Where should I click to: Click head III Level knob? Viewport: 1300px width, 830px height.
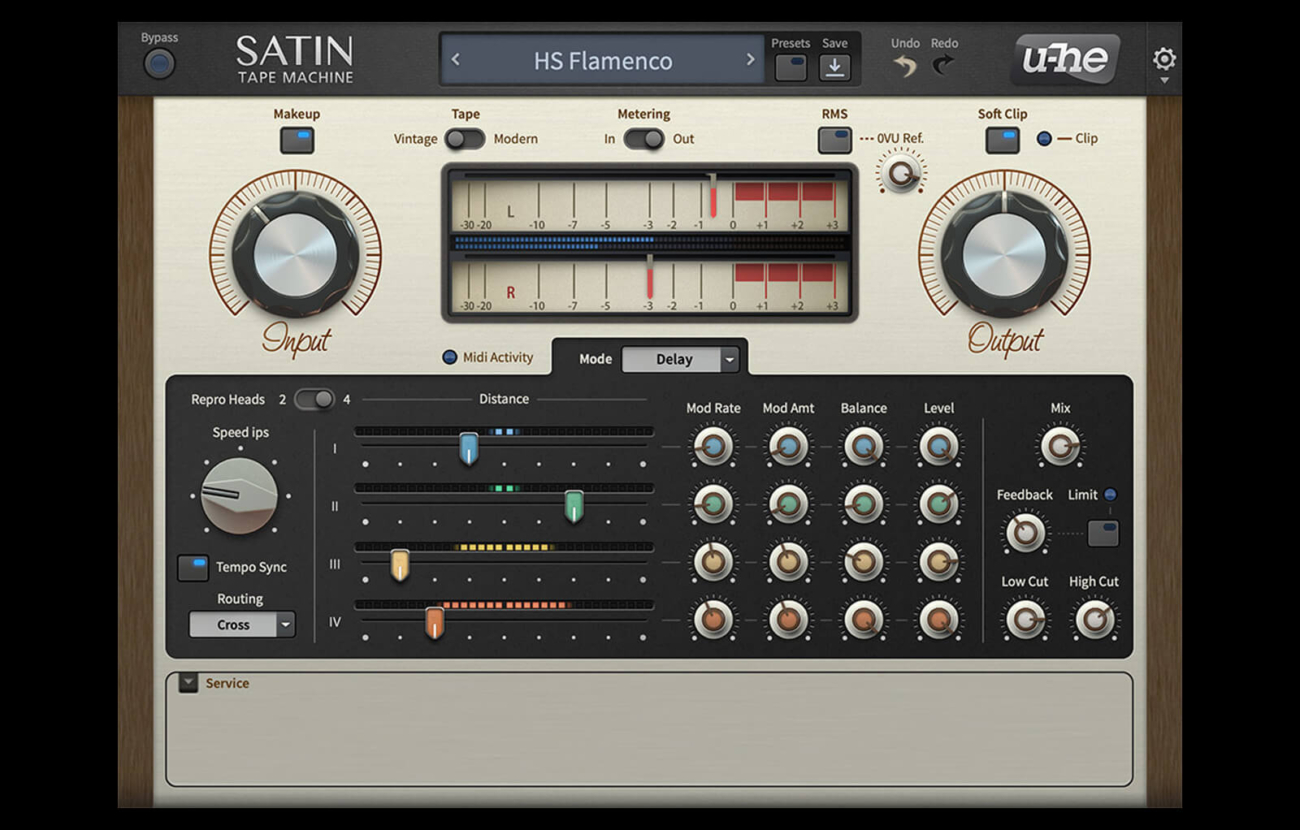coord(938,563)
